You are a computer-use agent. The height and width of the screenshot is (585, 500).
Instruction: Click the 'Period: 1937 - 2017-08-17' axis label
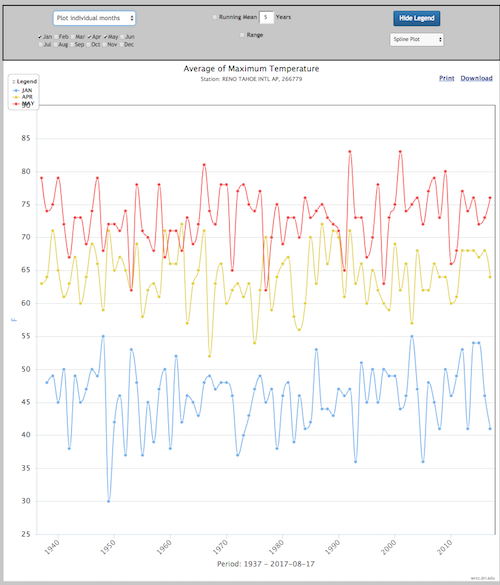[266, 564]
